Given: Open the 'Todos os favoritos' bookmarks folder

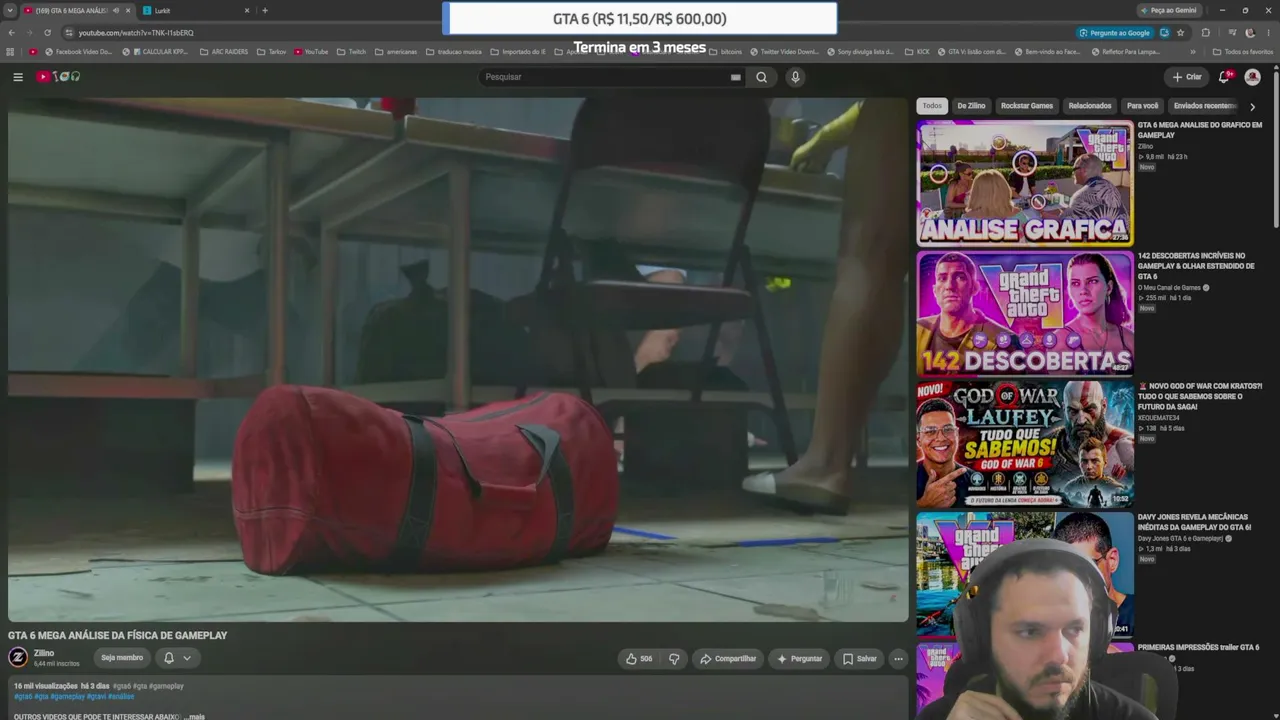Looking at the screenshot, I should pos(1243,52).
